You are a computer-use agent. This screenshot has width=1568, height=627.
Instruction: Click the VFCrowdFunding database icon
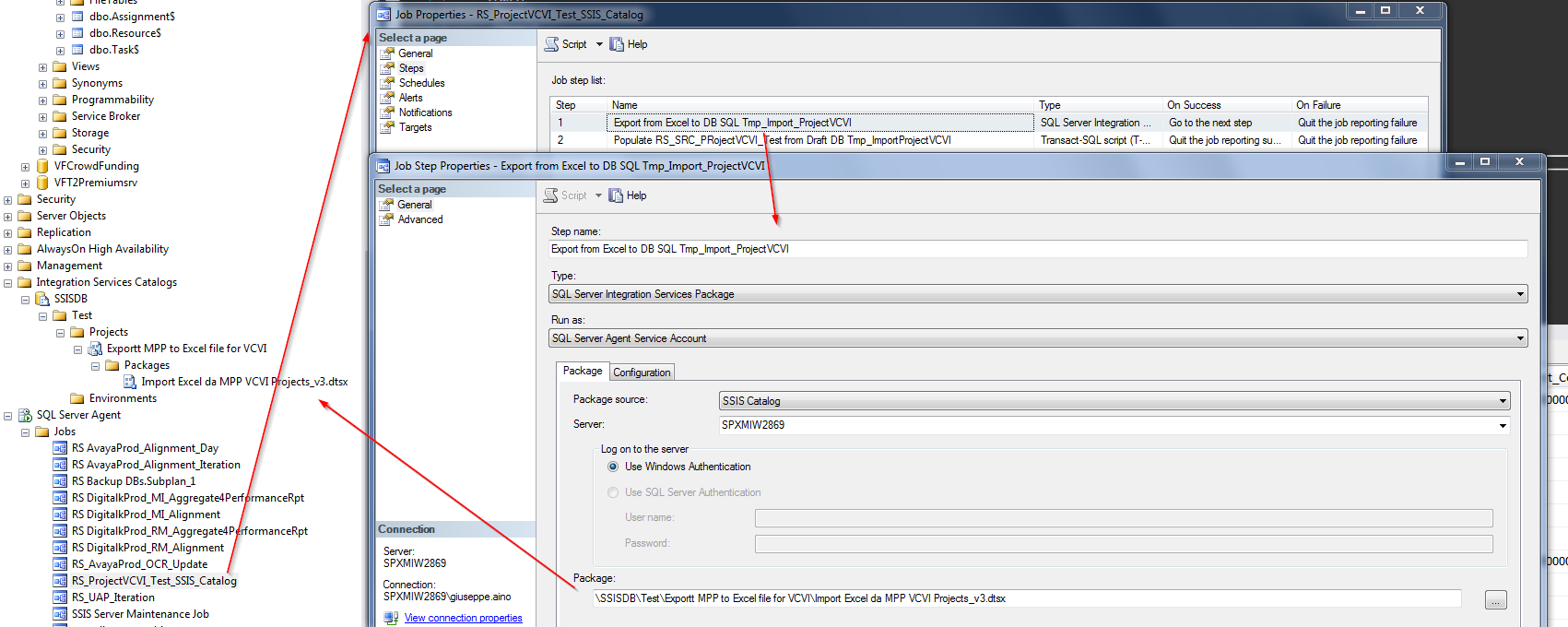tap(42, 166)
